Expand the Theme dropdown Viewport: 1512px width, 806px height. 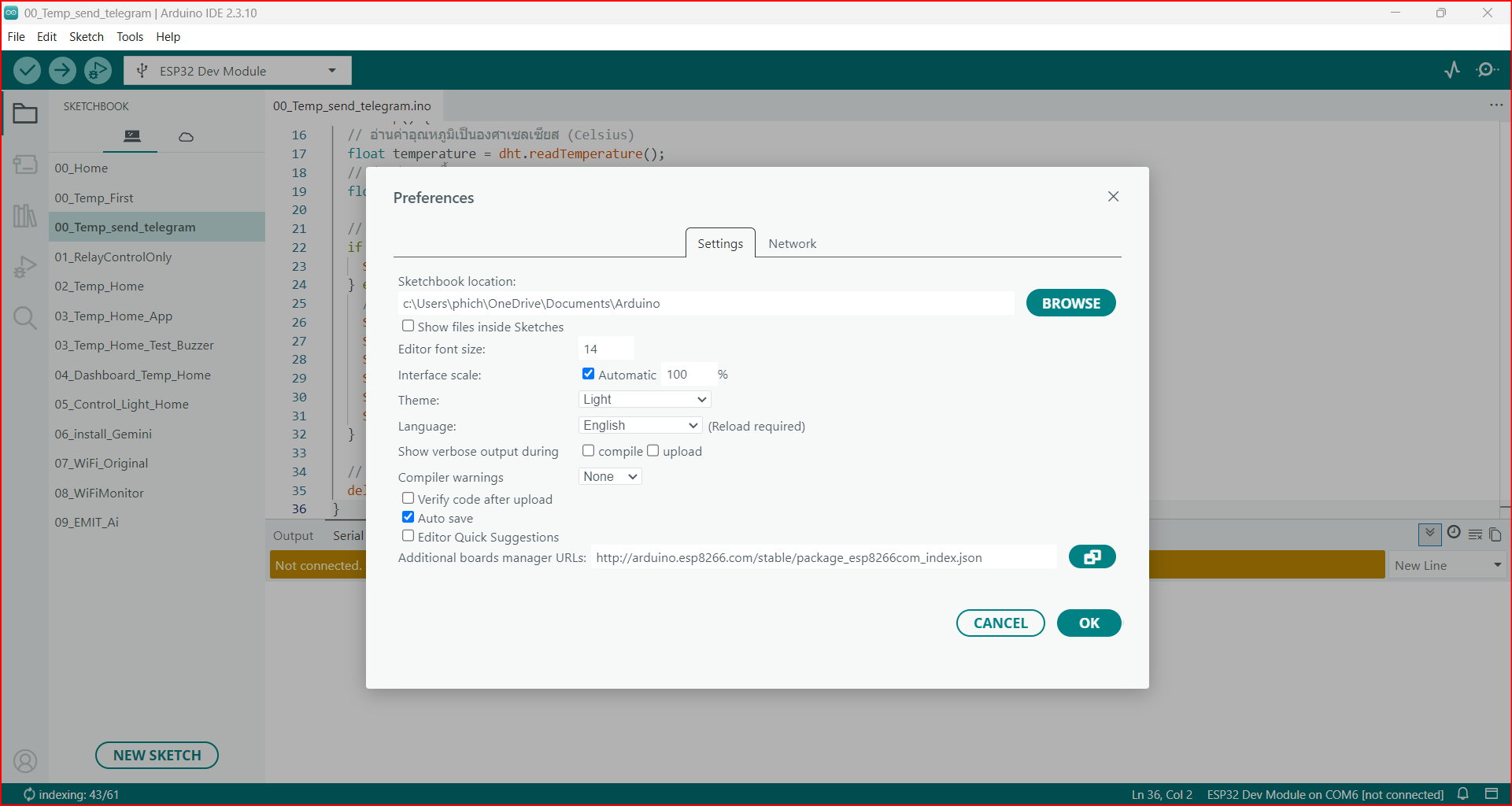645,400
